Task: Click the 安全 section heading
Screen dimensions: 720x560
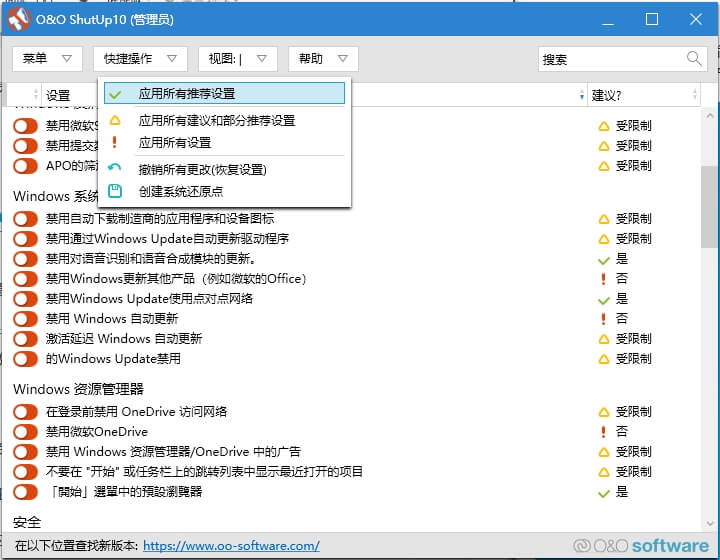Action: tap(27, 522)
